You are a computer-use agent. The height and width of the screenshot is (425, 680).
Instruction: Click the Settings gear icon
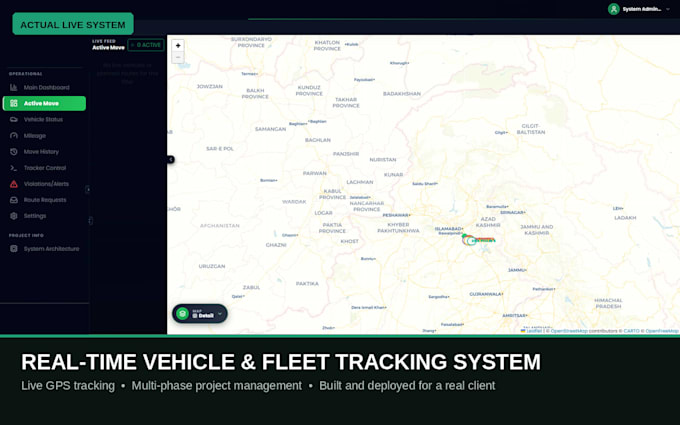(14, 216)
